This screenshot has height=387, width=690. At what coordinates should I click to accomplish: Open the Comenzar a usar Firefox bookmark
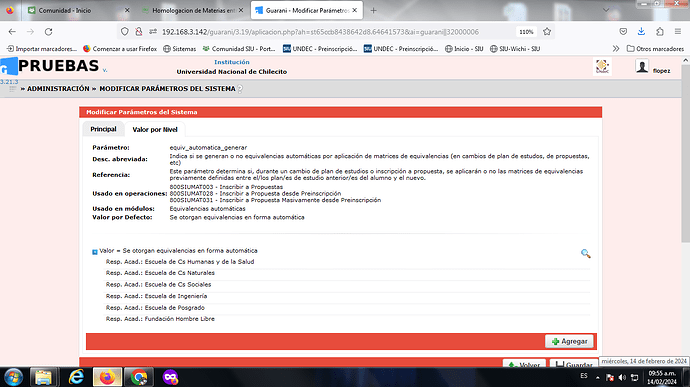120,48
